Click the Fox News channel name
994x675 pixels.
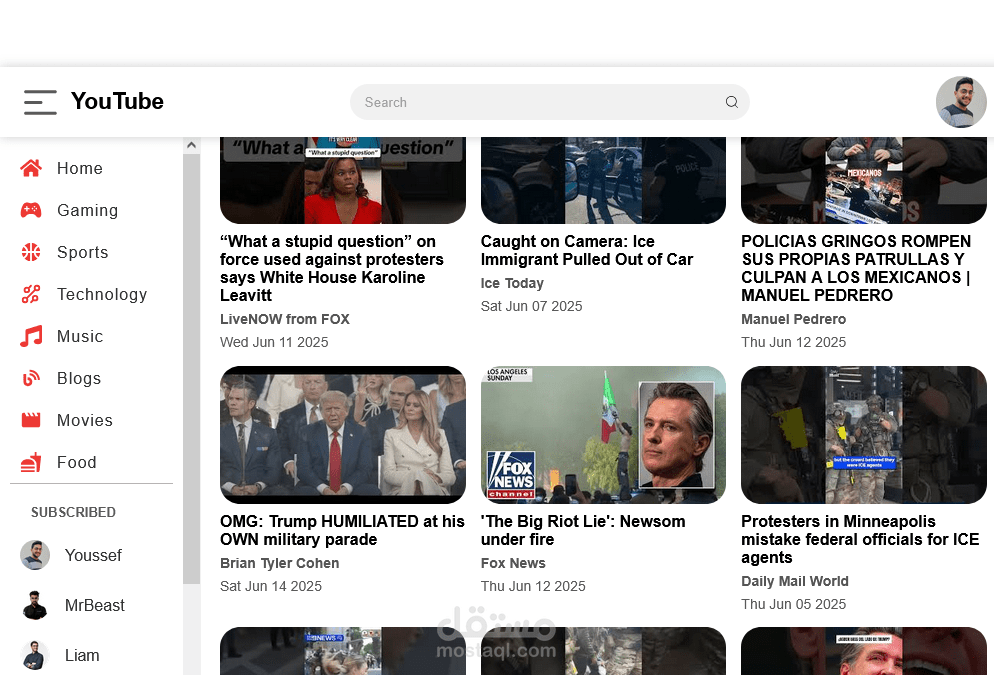point(513,563)
